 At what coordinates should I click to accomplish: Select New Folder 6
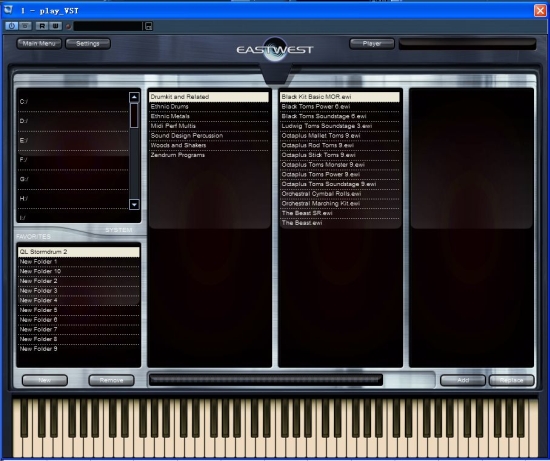[x=79, y=320]
